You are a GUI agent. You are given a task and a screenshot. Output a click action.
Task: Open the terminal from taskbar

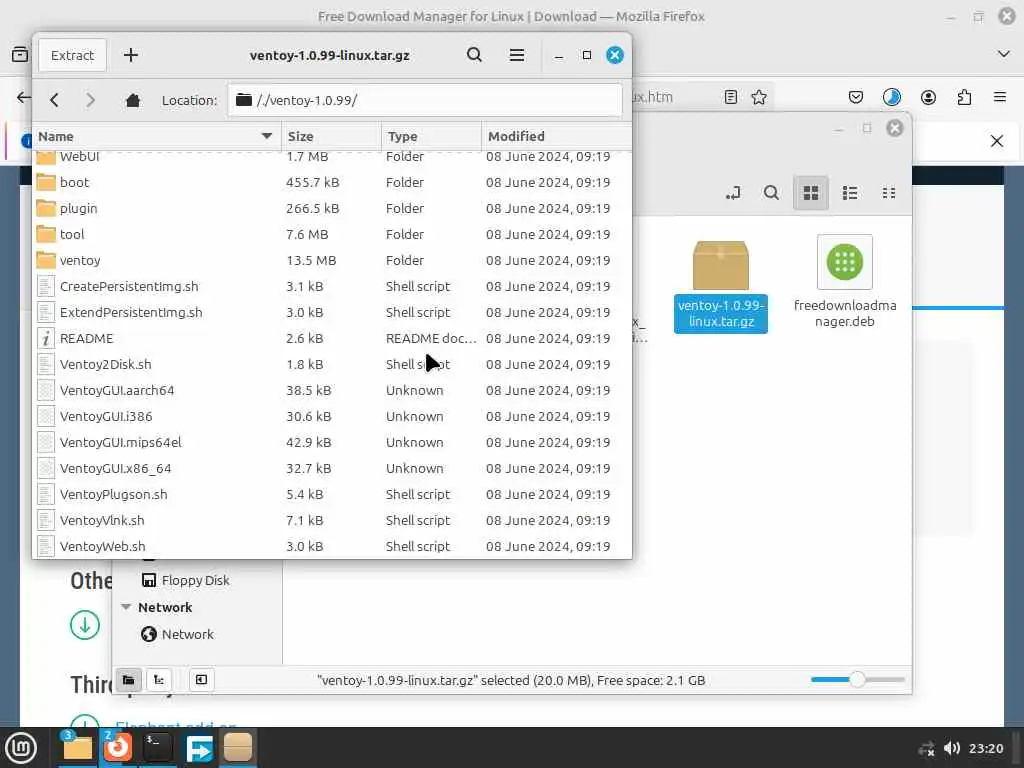(x=157, y=747)
